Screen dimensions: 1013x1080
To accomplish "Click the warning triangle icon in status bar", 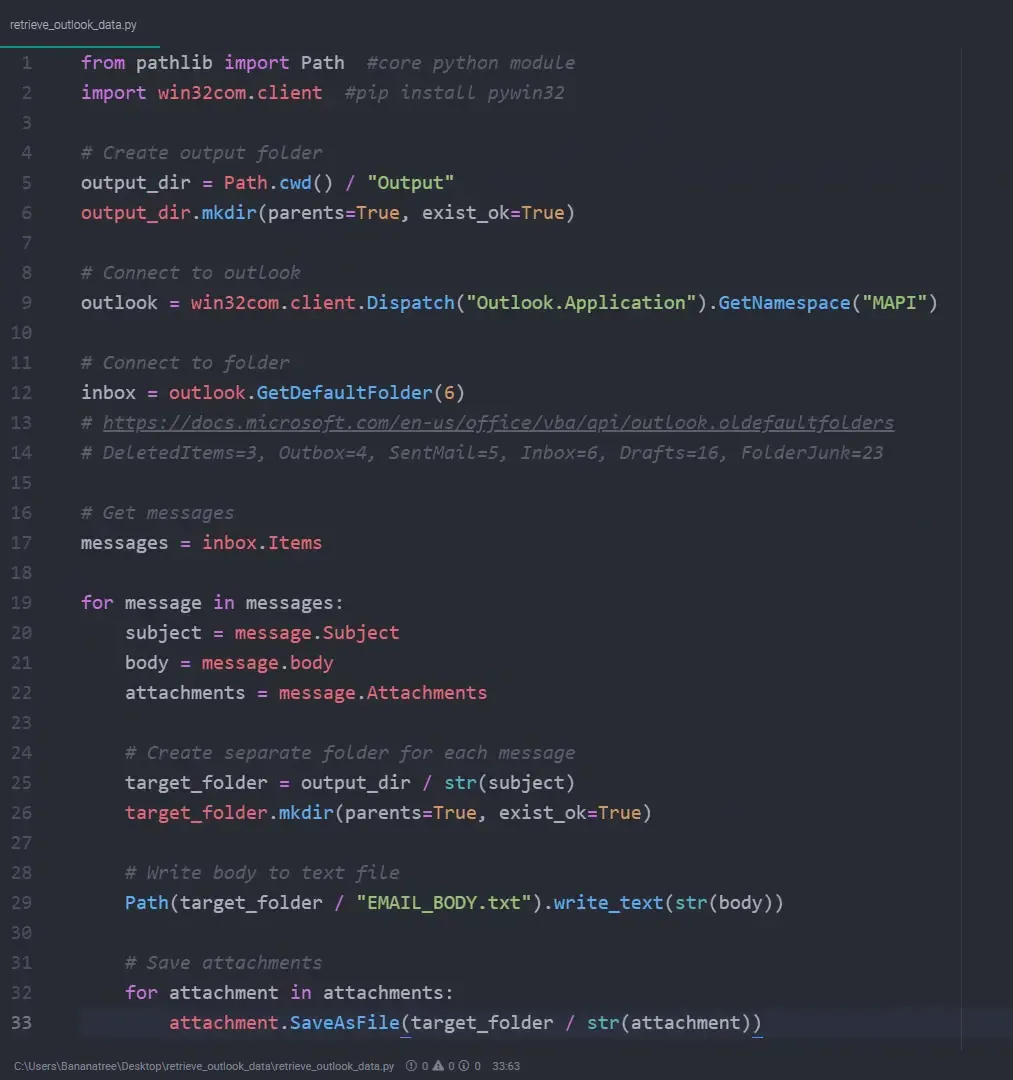I will [438, 1066].
